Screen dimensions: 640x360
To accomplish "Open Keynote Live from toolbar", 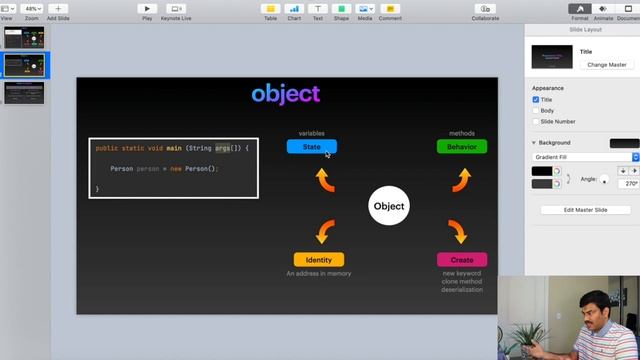I will (x=176, y=9).
